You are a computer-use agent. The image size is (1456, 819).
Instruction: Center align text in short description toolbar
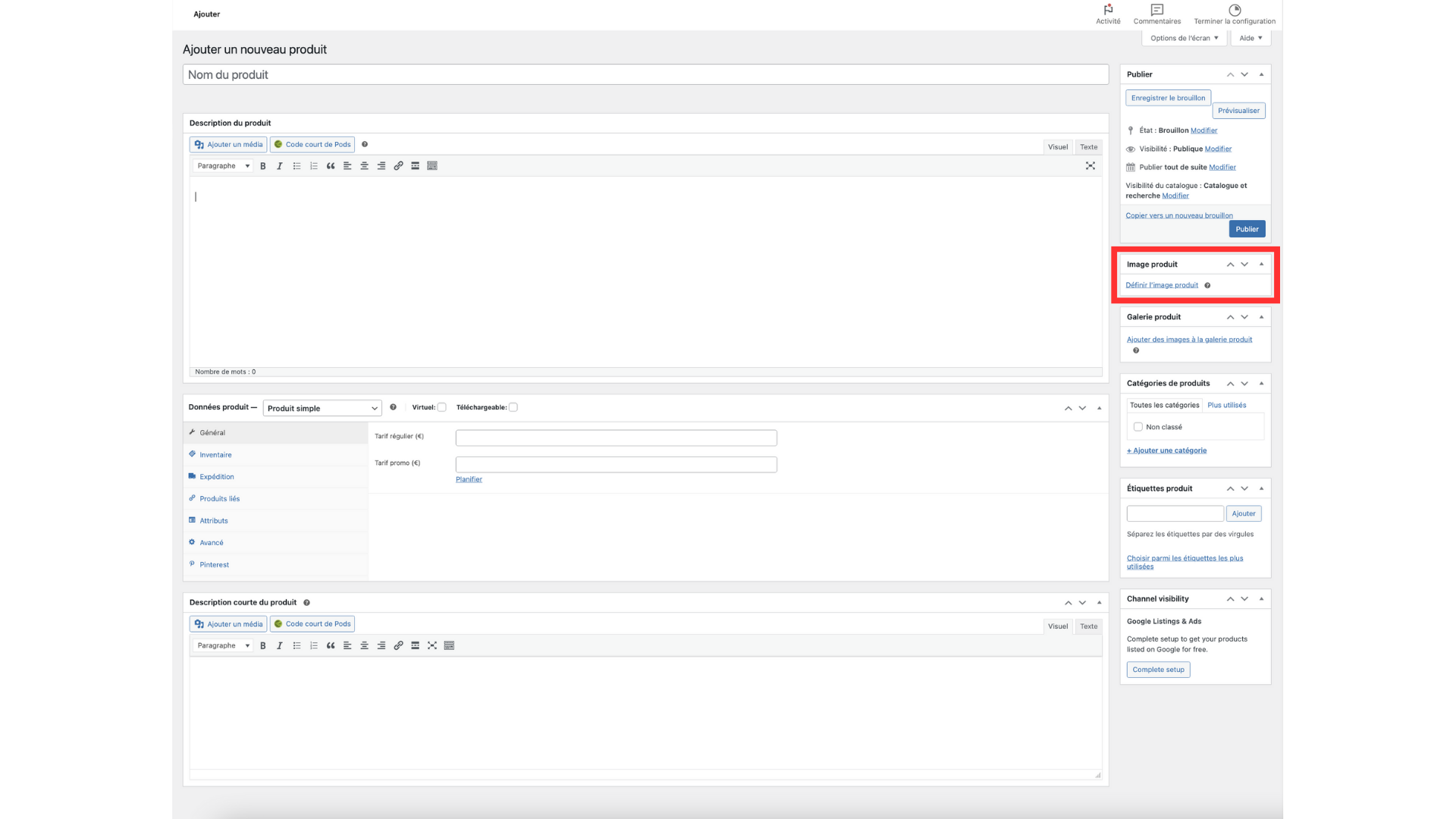pyautogui.click(x=364, y=646)
